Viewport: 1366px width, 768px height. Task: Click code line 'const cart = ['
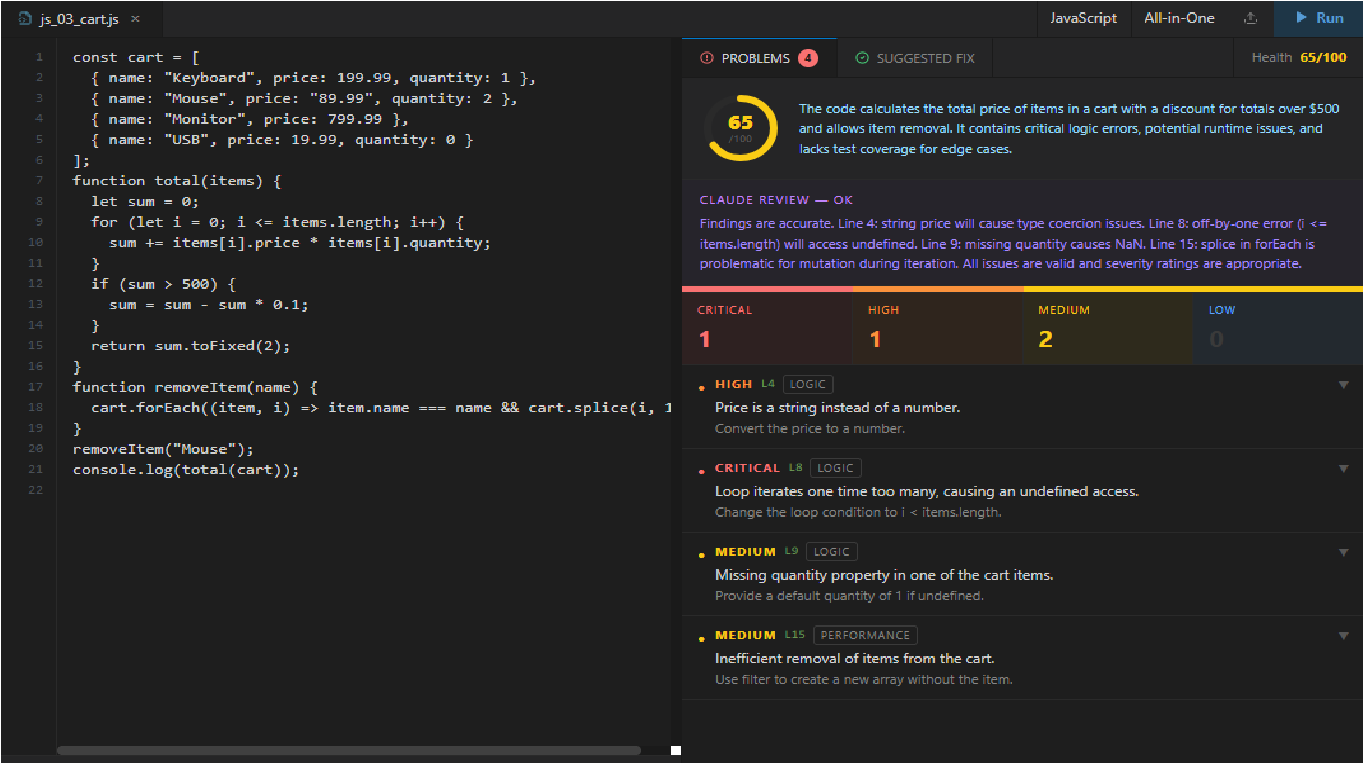(136, 58)
